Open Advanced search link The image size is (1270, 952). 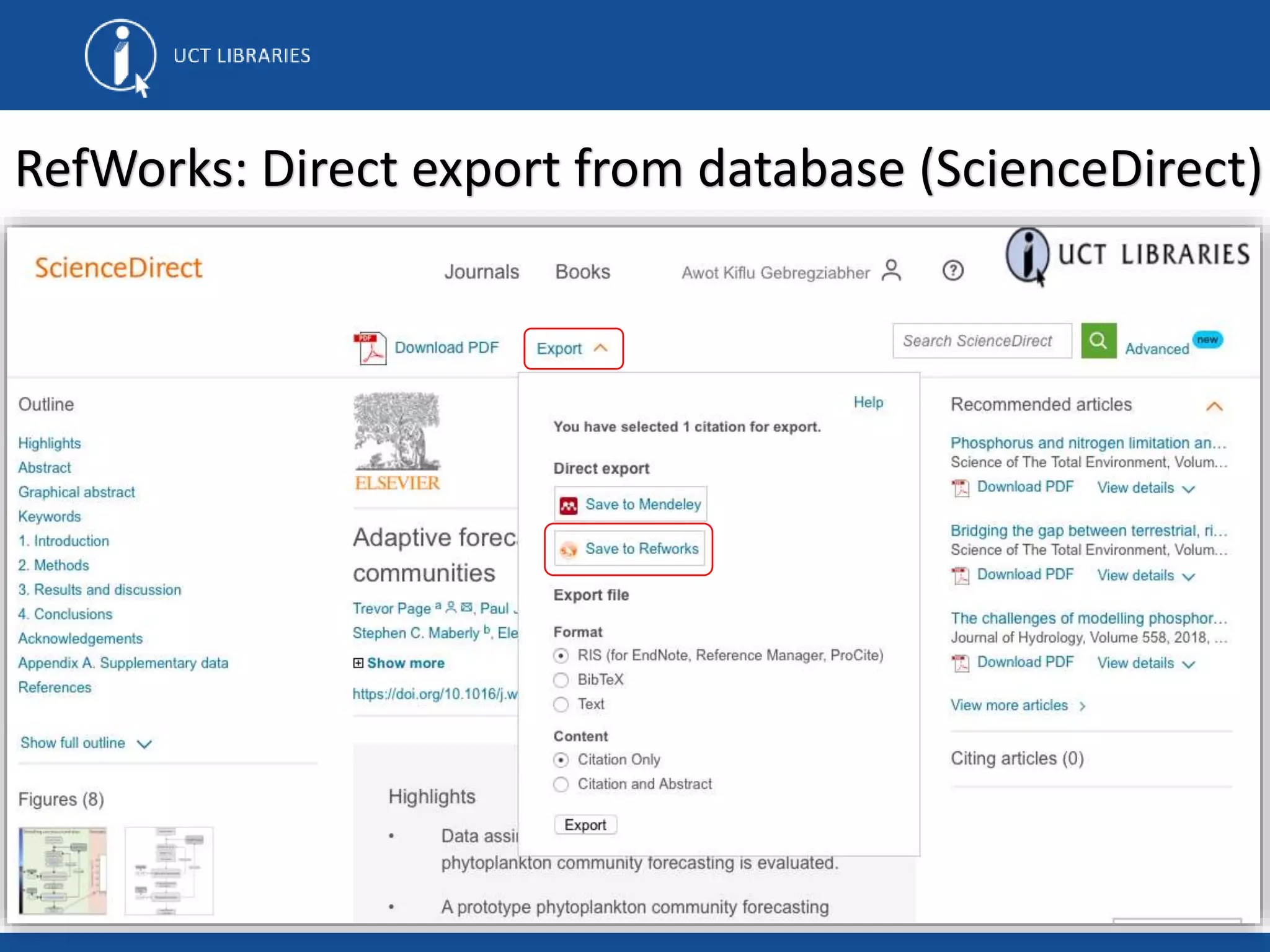[1157, 349]
